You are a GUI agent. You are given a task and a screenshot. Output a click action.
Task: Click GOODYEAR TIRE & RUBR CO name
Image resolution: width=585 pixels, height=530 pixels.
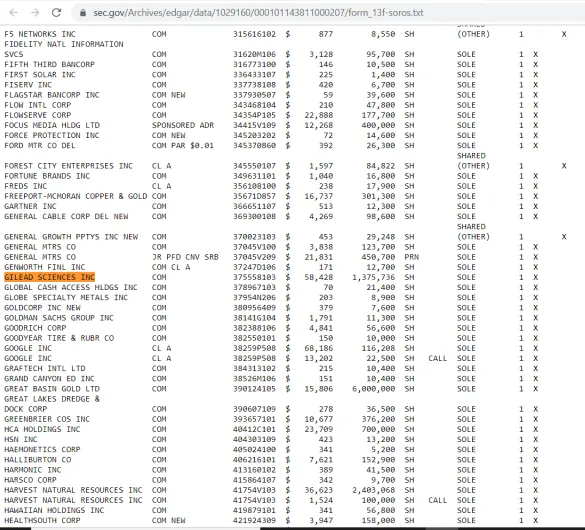pos(59,338)
